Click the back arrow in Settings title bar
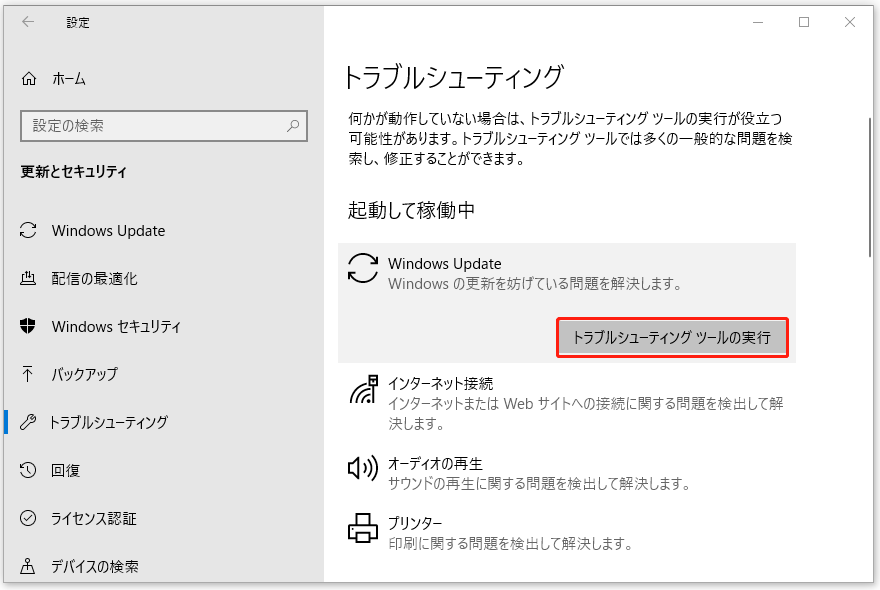Viewport: 880px width, 590px height. click(x=28, y=22)
